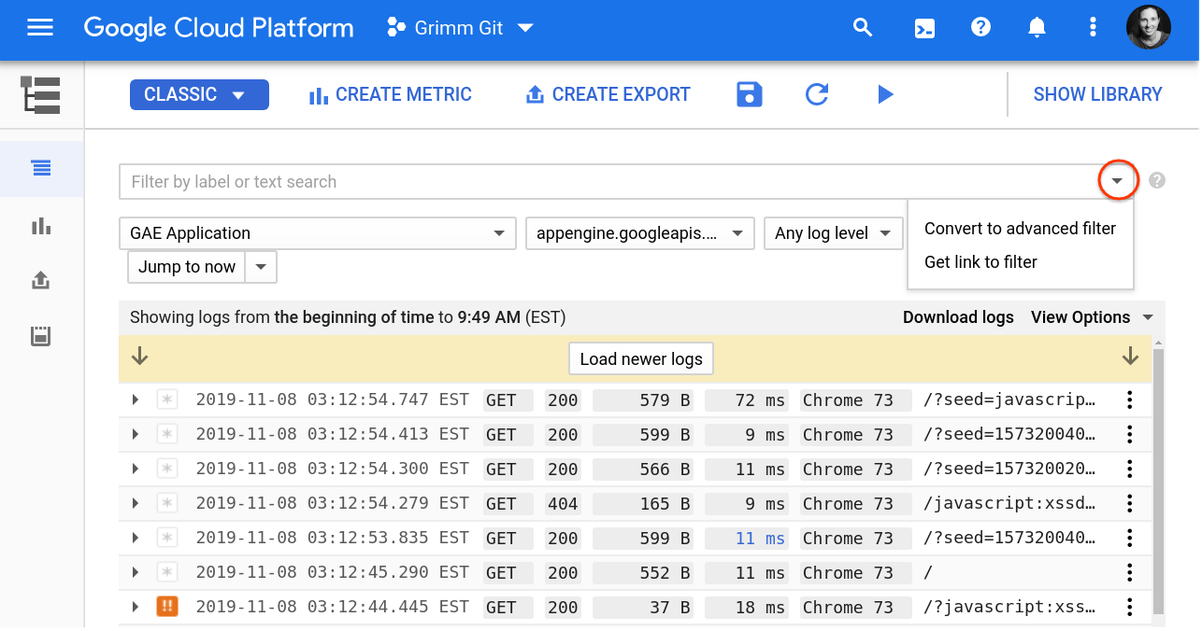Expand the 03:12:54.300 log entry

[x=136, y=469]
